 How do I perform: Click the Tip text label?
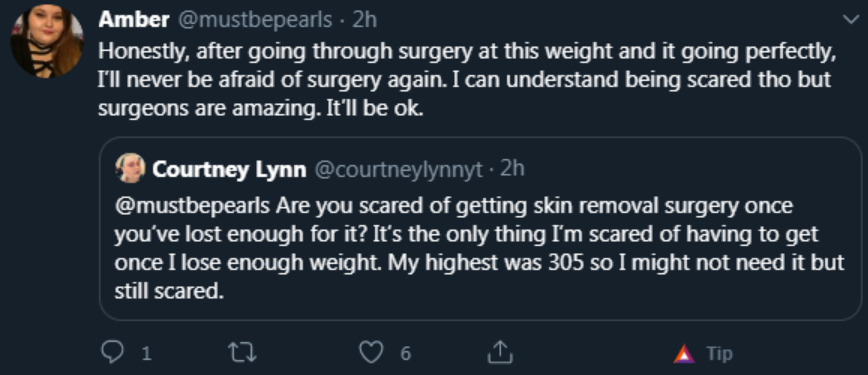pos(719,353)
